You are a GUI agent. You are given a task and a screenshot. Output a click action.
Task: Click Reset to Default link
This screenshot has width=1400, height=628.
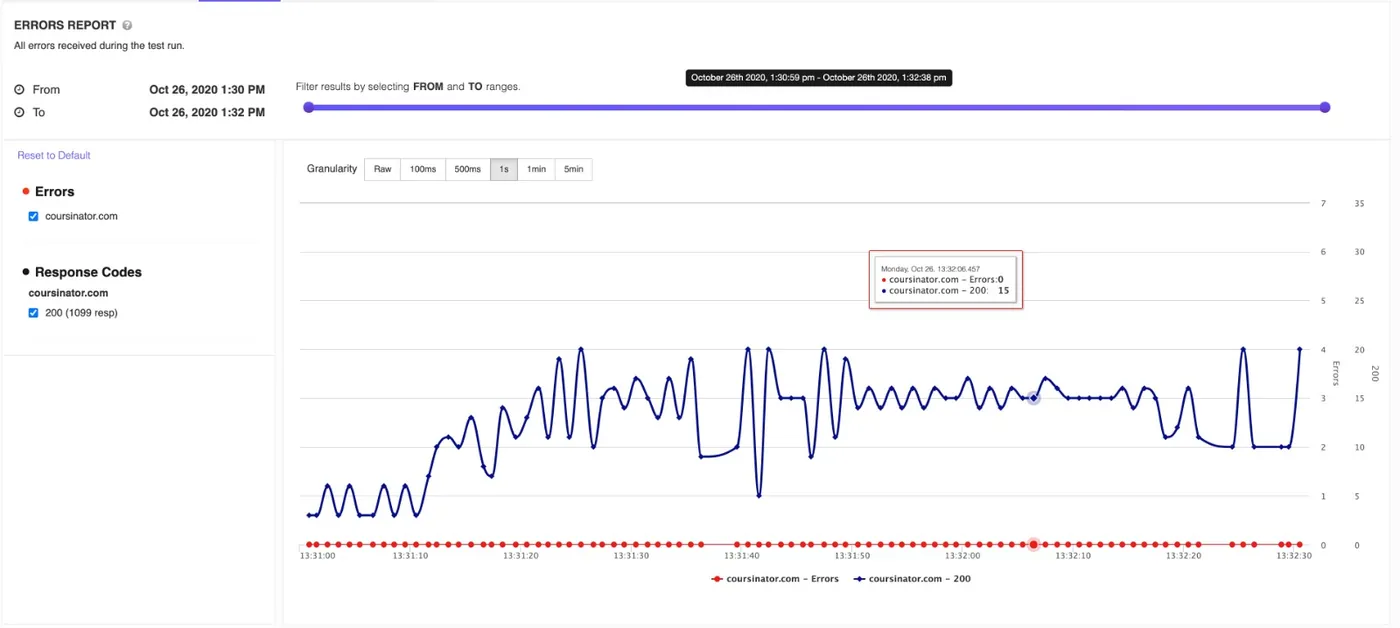(54, 155)
